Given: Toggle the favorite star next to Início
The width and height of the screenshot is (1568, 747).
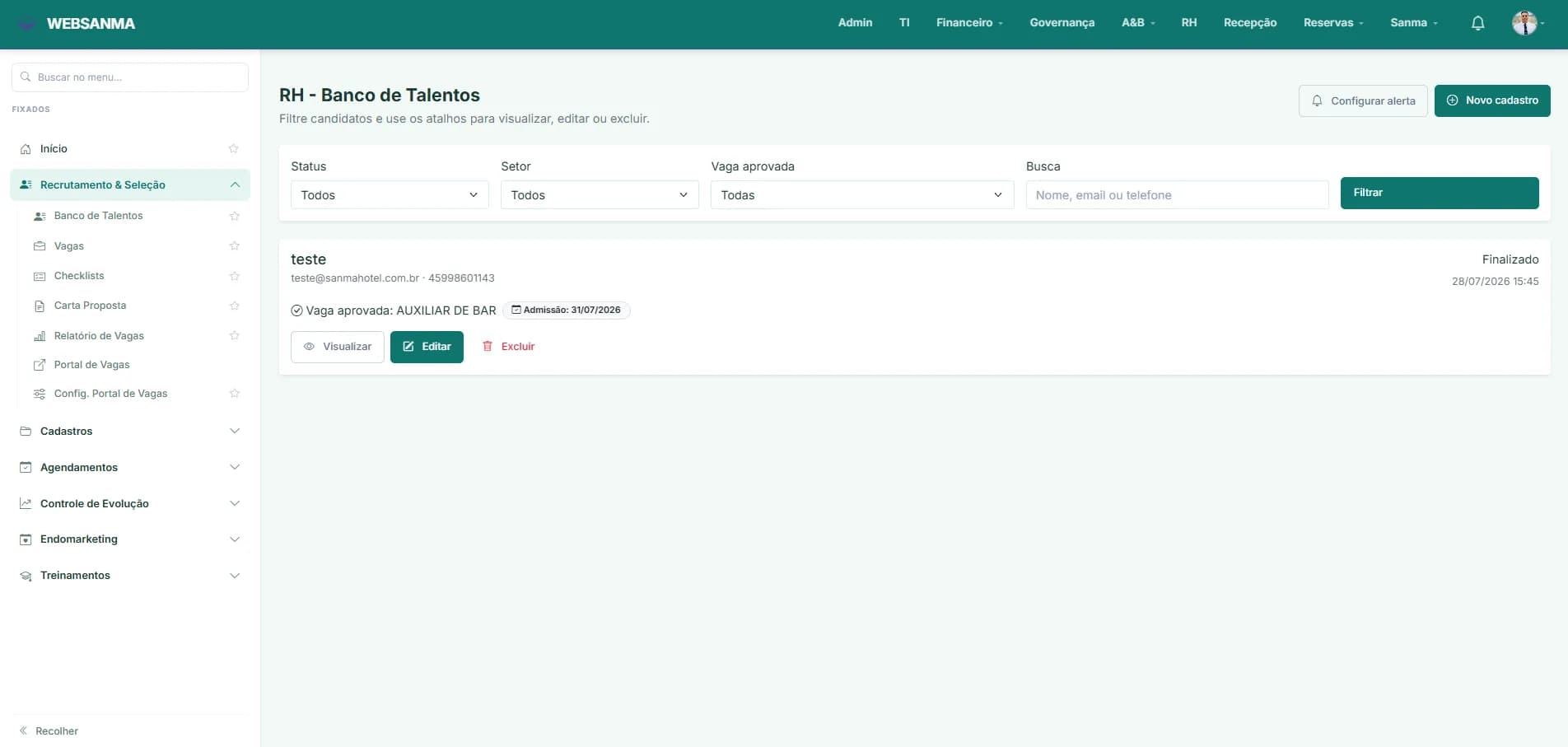Looking at the screenshot, I should (x=234, y=149).
